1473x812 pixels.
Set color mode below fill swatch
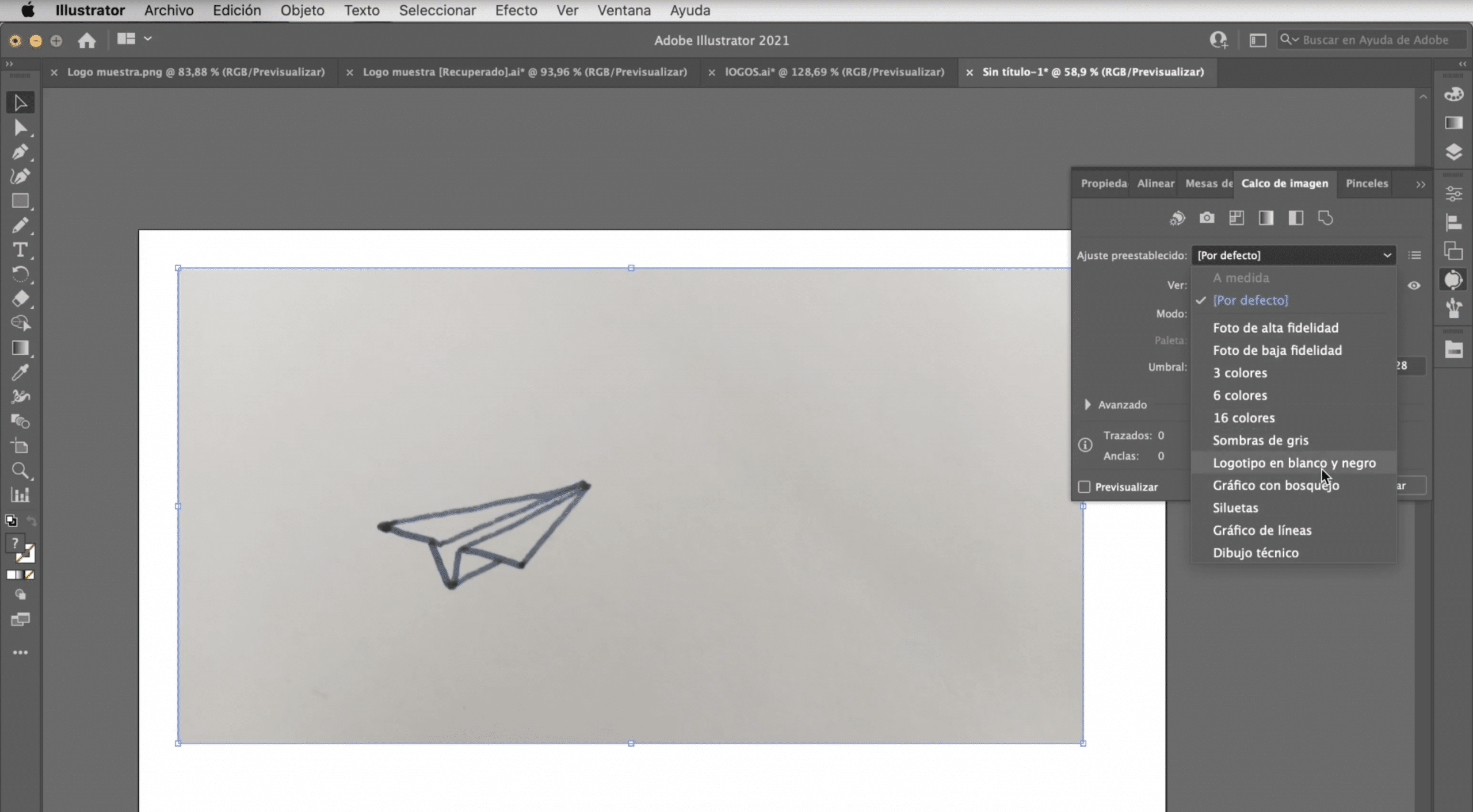11,574
